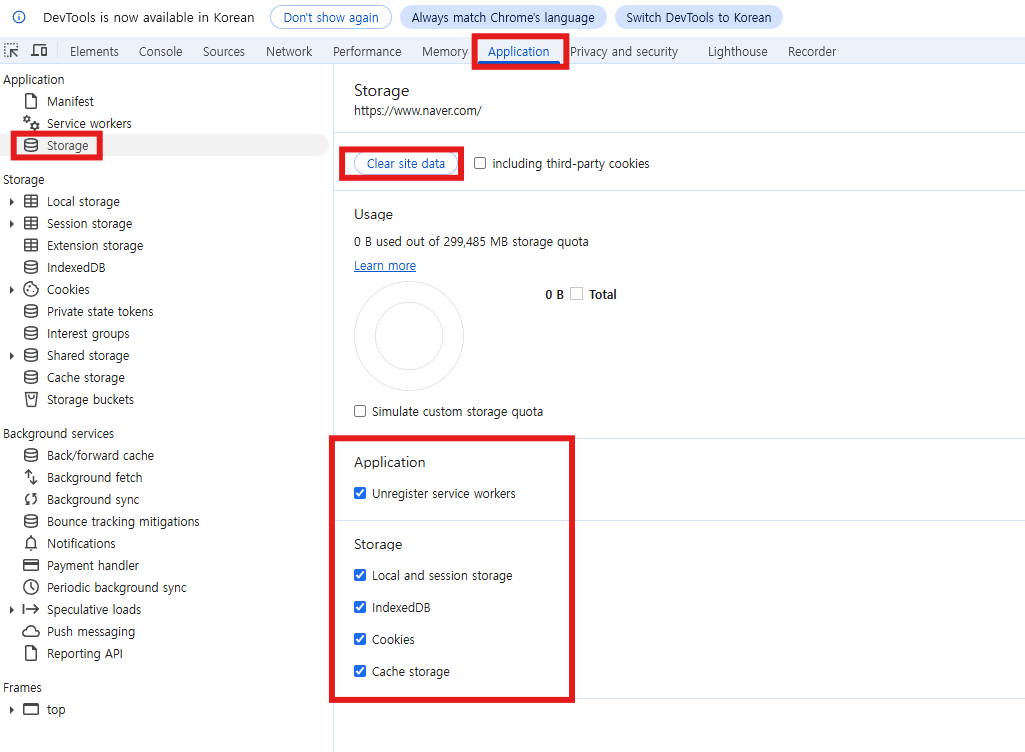Open the Performance tab
Viewport: 1025px width, 752px height.
(x=367, y=52)
